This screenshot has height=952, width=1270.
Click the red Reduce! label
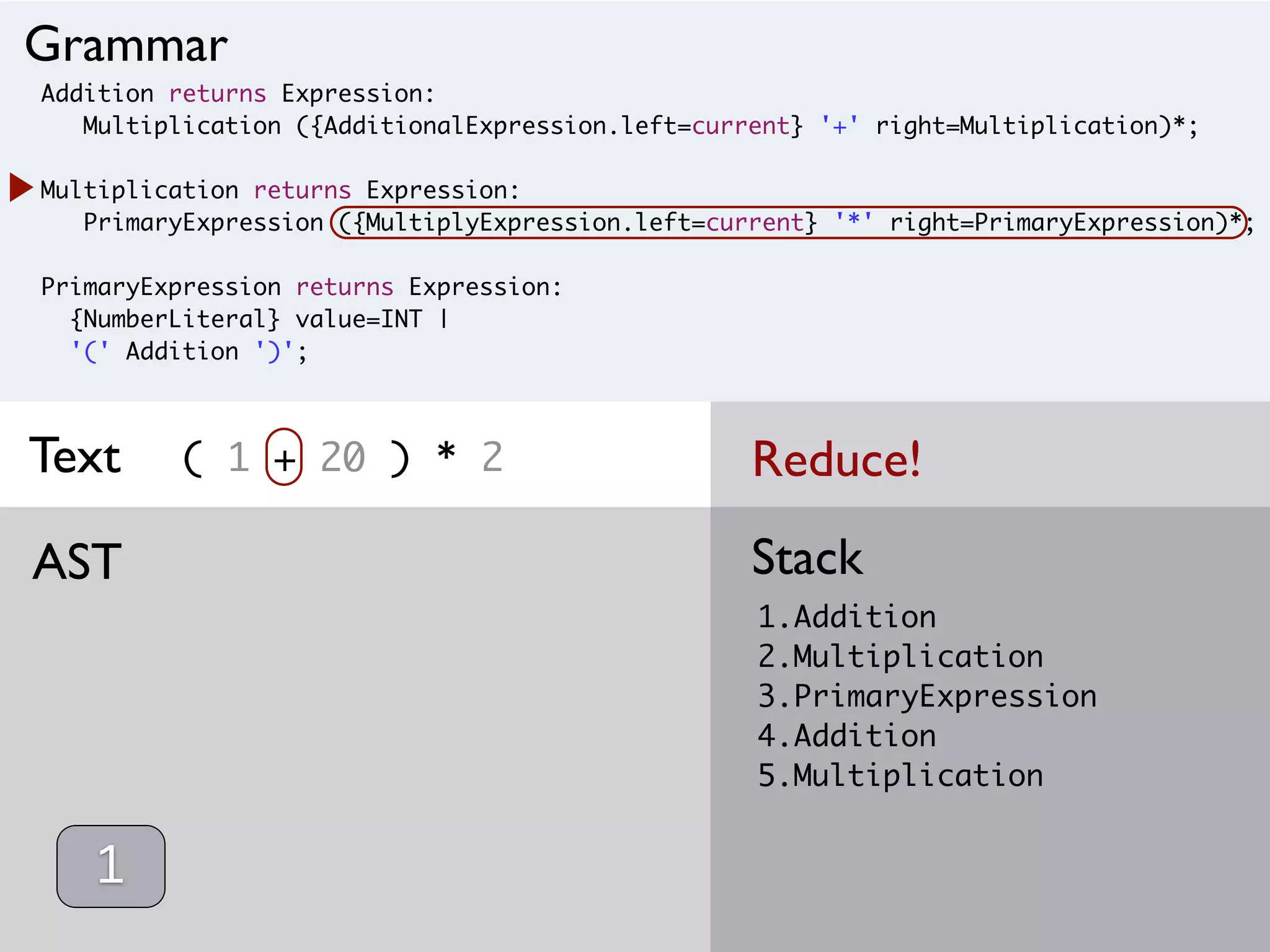coord(837,459)
